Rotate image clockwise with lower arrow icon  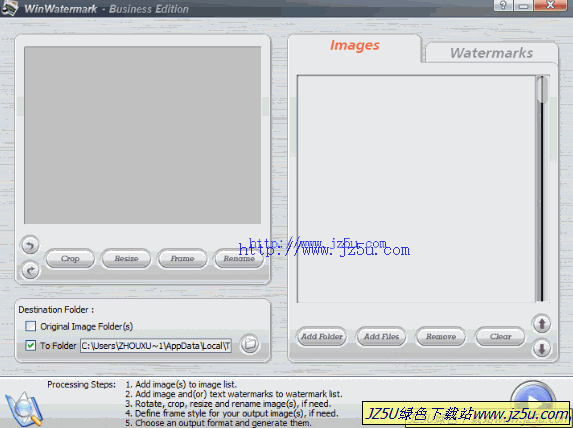point(30,270)
